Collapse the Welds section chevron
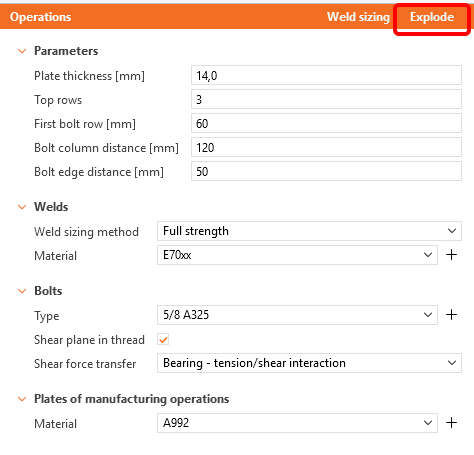The width and height of the screenshot is (474, 455). [x=22, y=207]
